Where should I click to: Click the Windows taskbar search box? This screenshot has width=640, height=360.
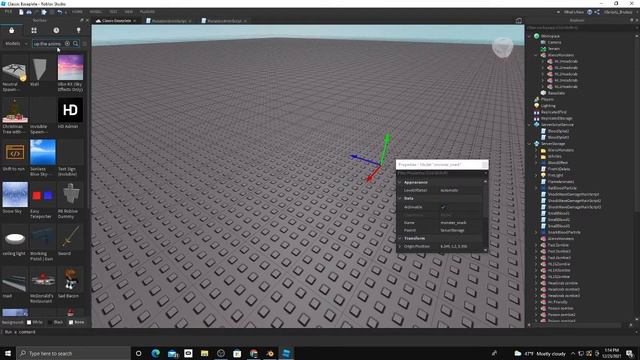click(73, 353)
